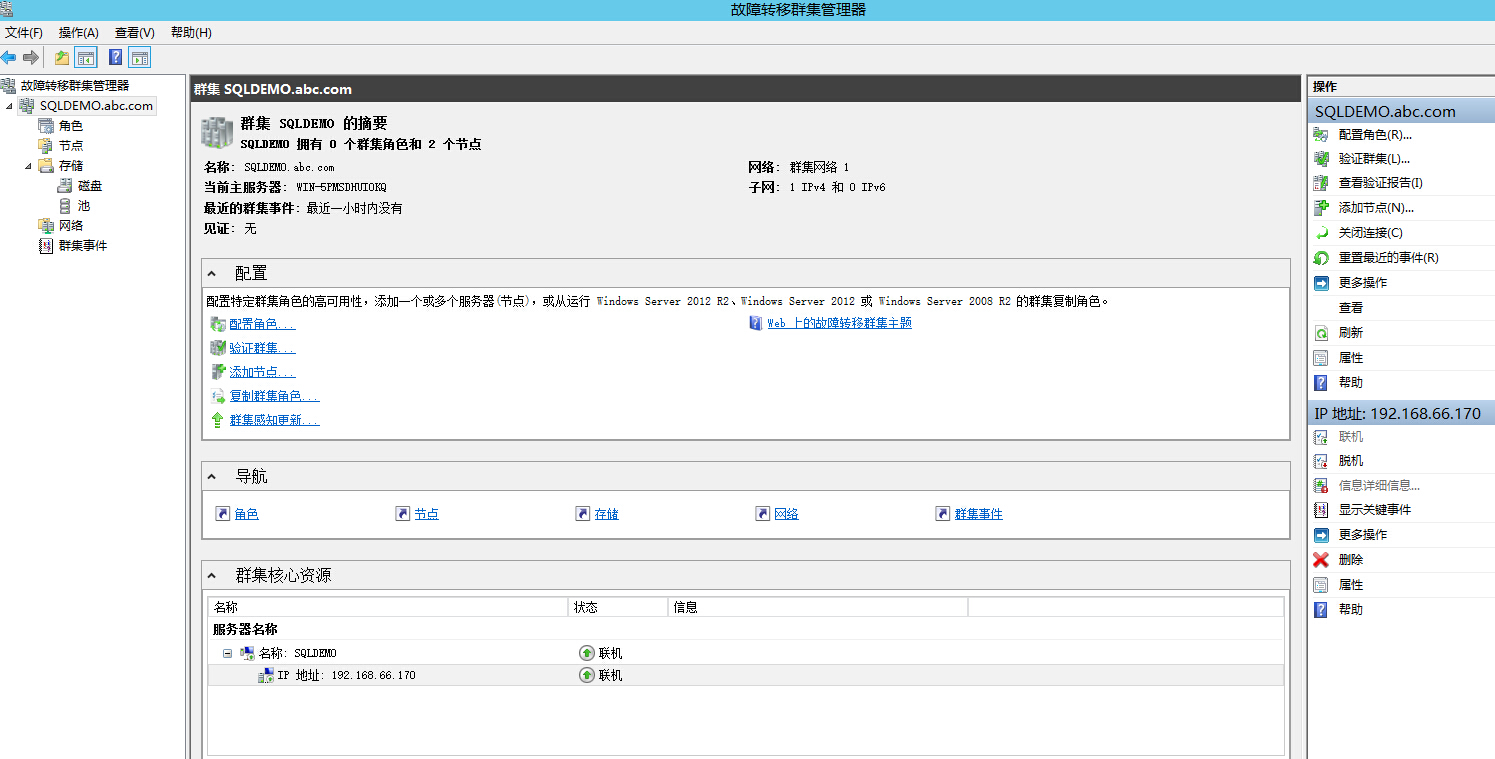
Task: Collapse the 存储 tree node
Action: pyautogui.click(x=27, y=165)
